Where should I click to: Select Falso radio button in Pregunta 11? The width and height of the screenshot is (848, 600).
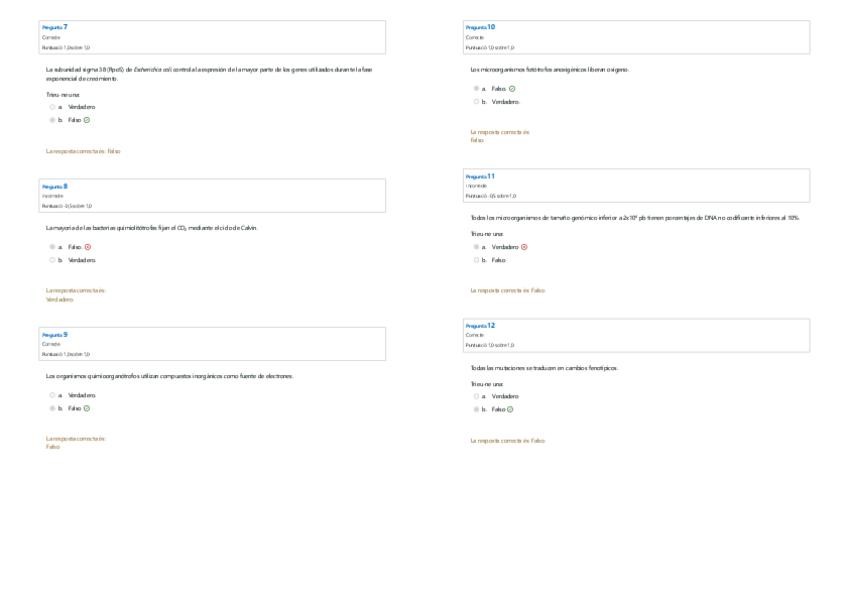[476, 260]
